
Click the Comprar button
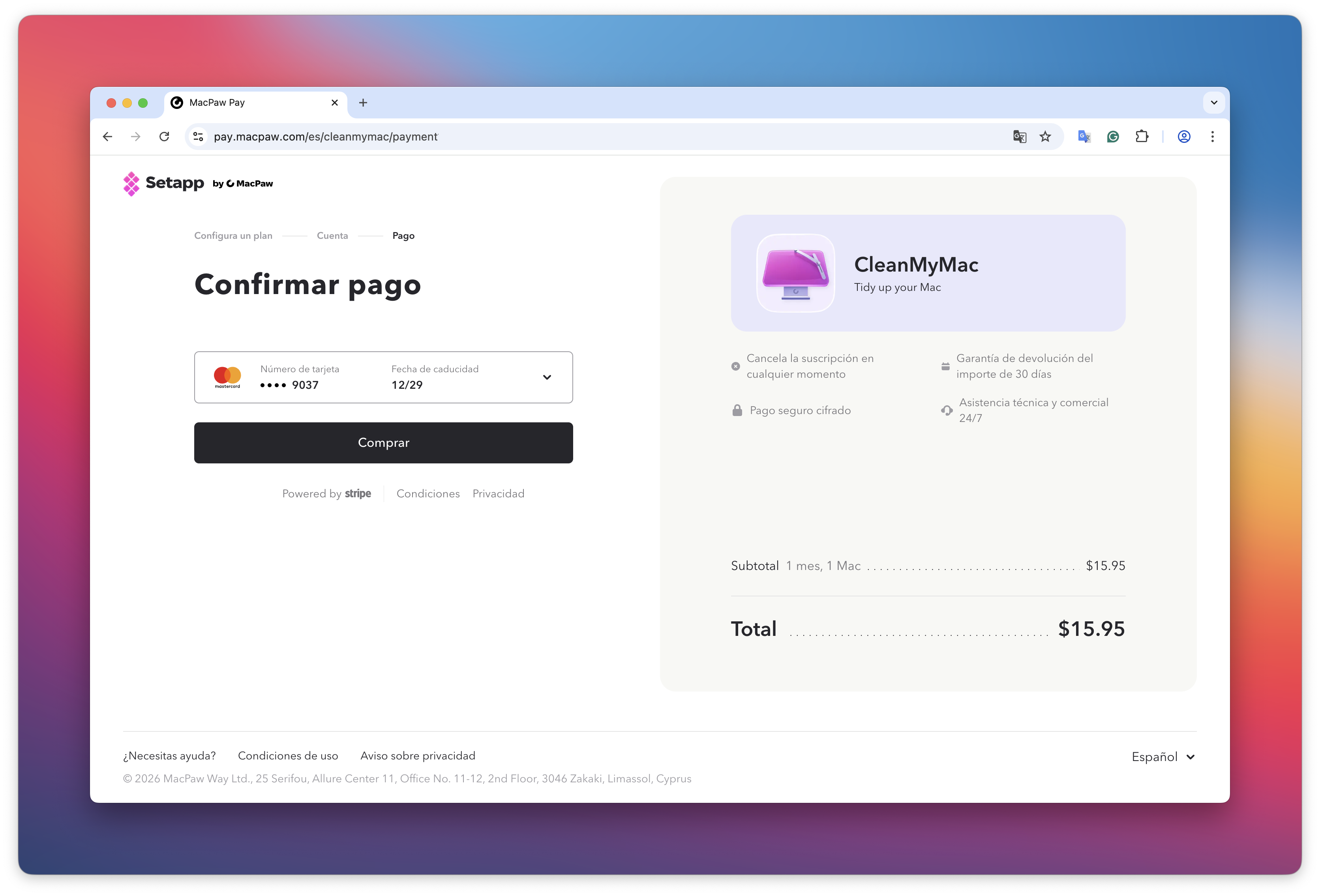(383, 443)
